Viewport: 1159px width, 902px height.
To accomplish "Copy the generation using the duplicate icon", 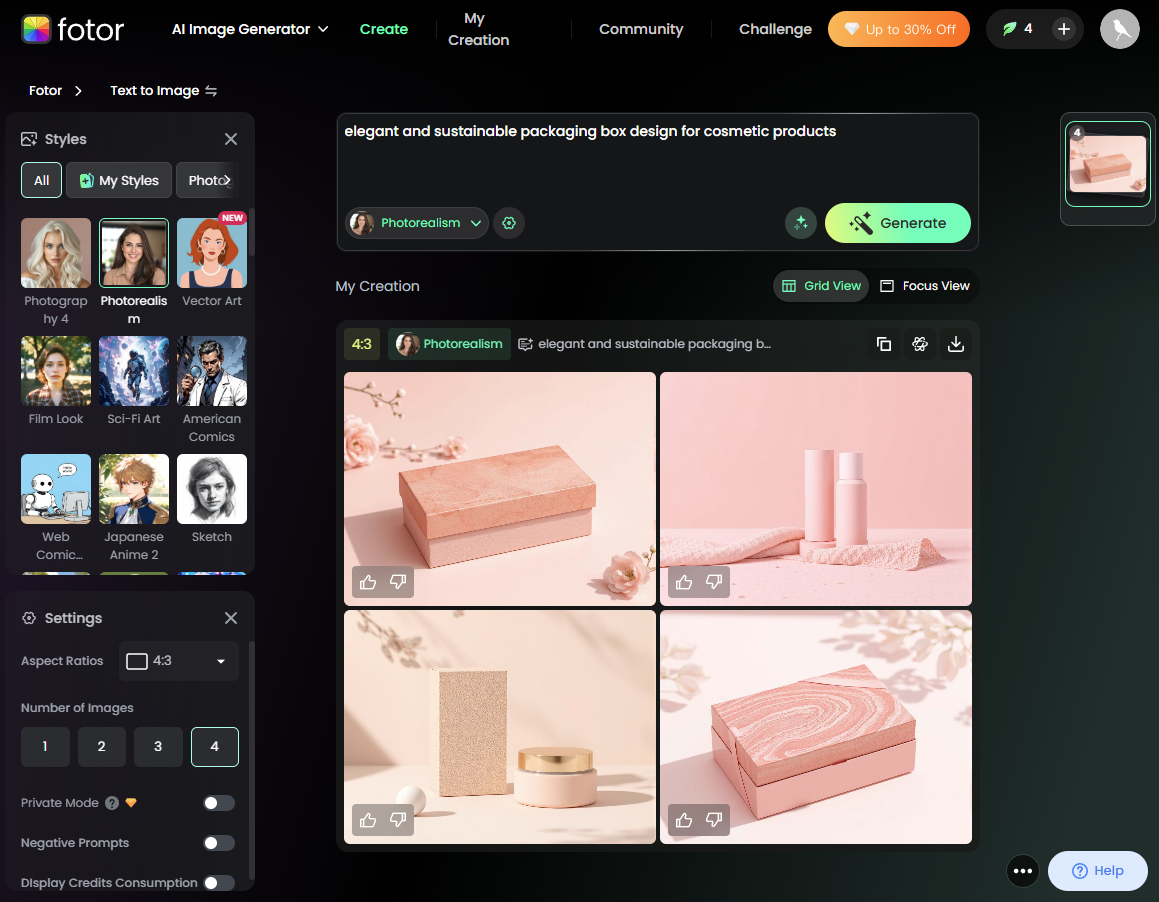I will click(x=884, y=344).
